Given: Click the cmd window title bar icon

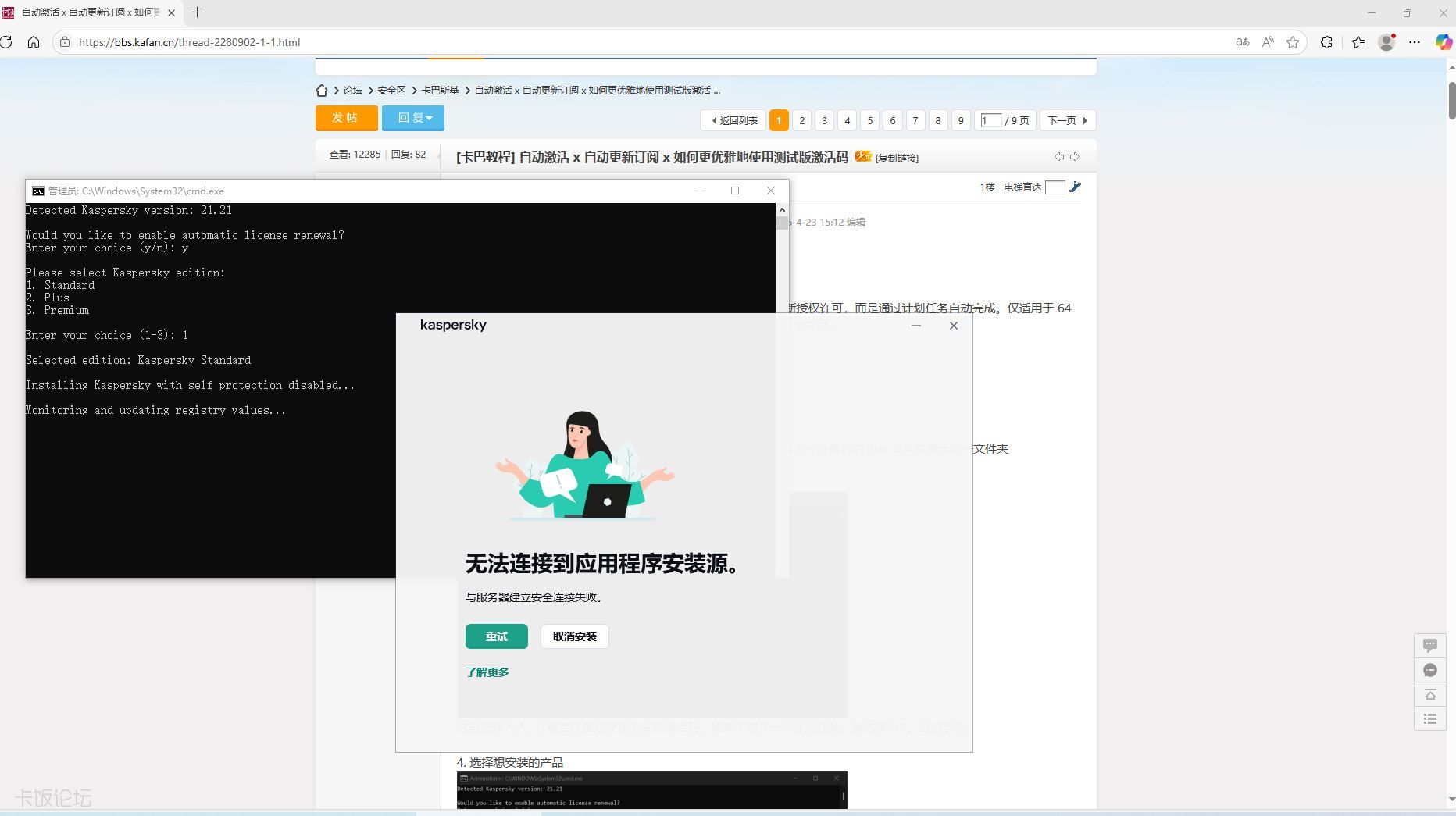Looking at the screenshot, I should [x=37, y=191].
